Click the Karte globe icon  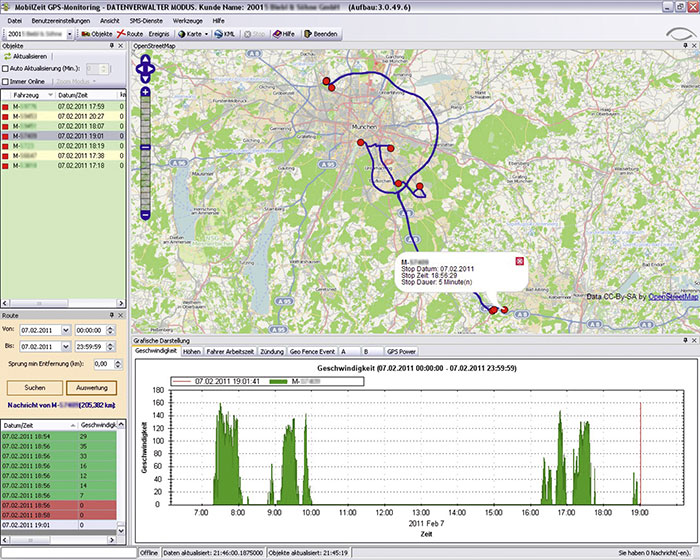[181, 34]
